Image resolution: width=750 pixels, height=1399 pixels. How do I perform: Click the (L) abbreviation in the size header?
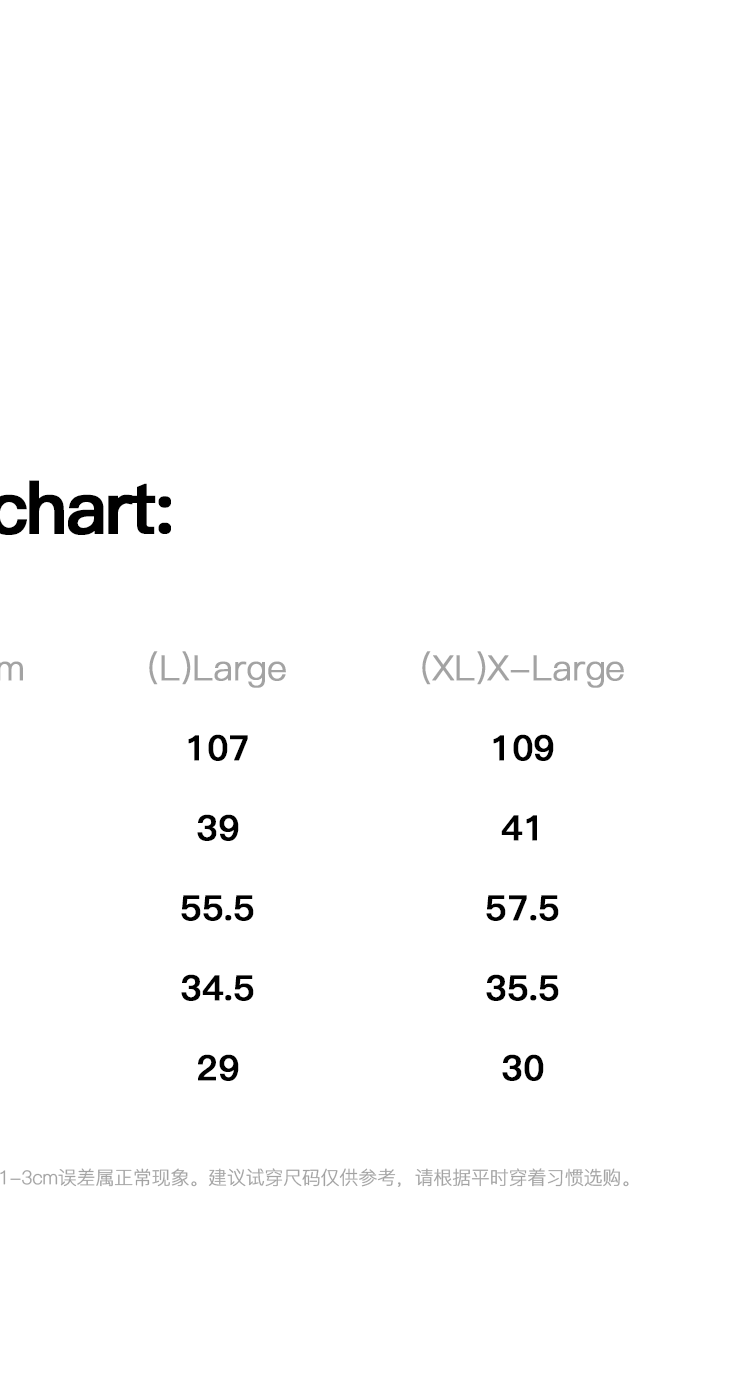click(x=169, y=668)
